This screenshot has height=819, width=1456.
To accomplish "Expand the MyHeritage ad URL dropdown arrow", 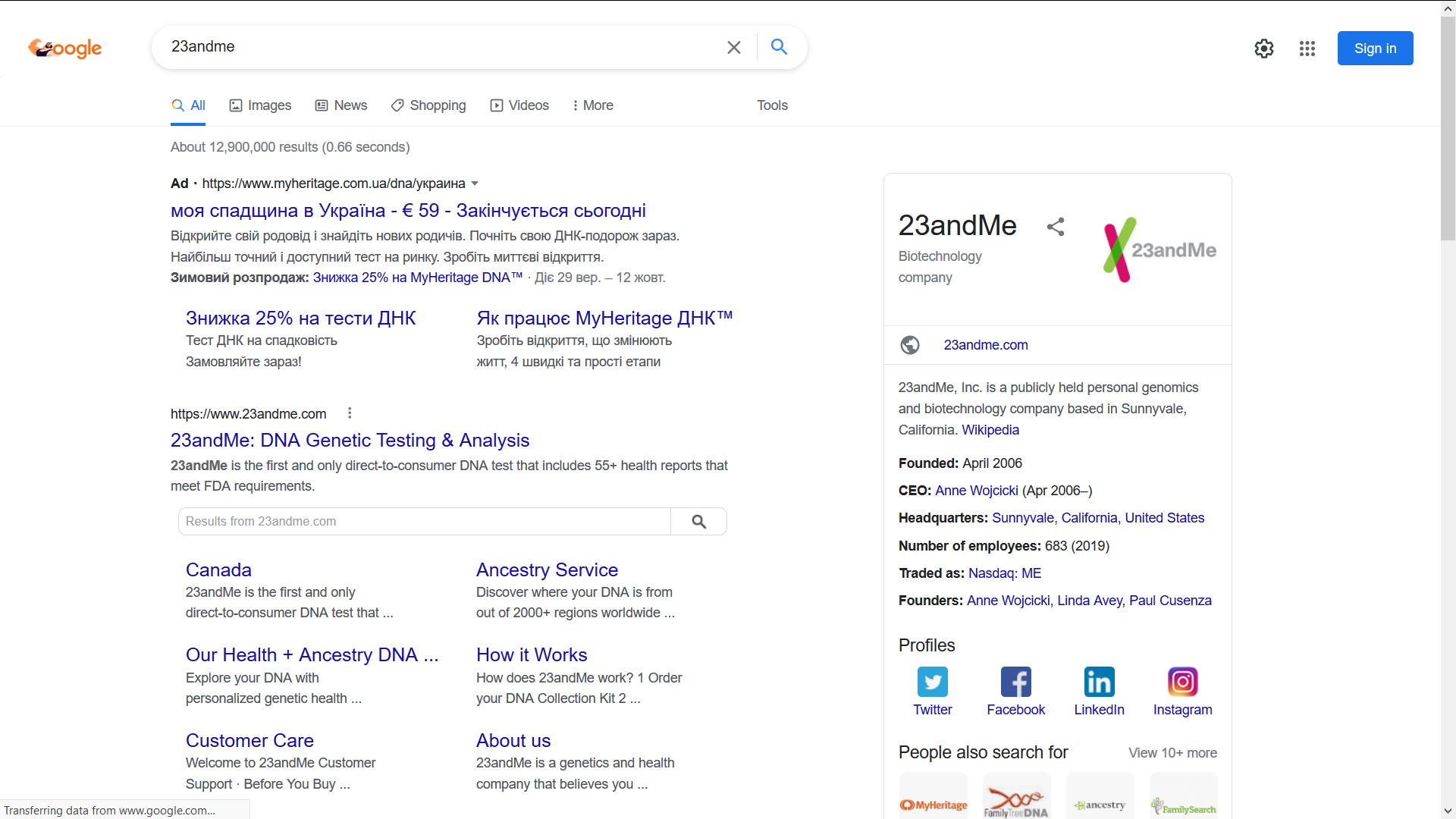I will 475,184.
